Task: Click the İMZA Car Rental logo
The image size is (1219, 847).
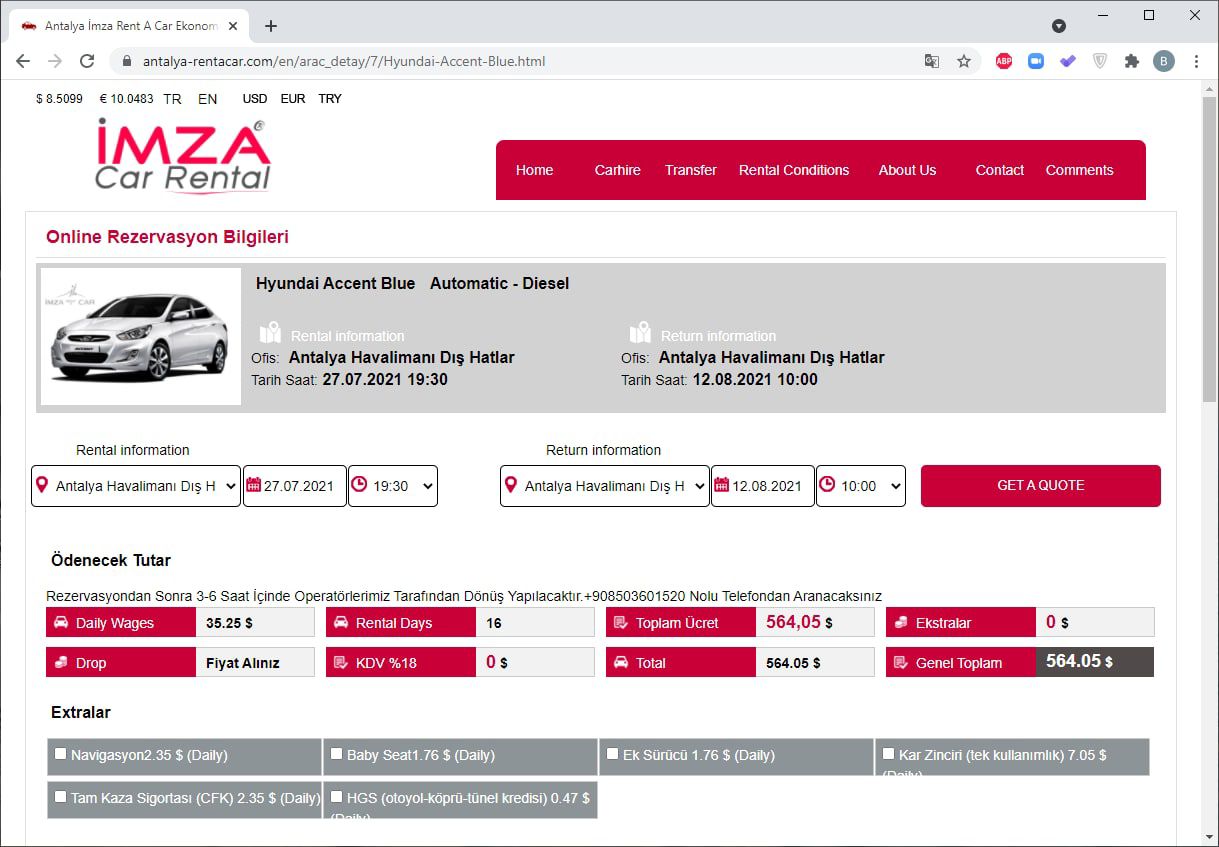Action: pyautogui.click(x=183, y=156)
